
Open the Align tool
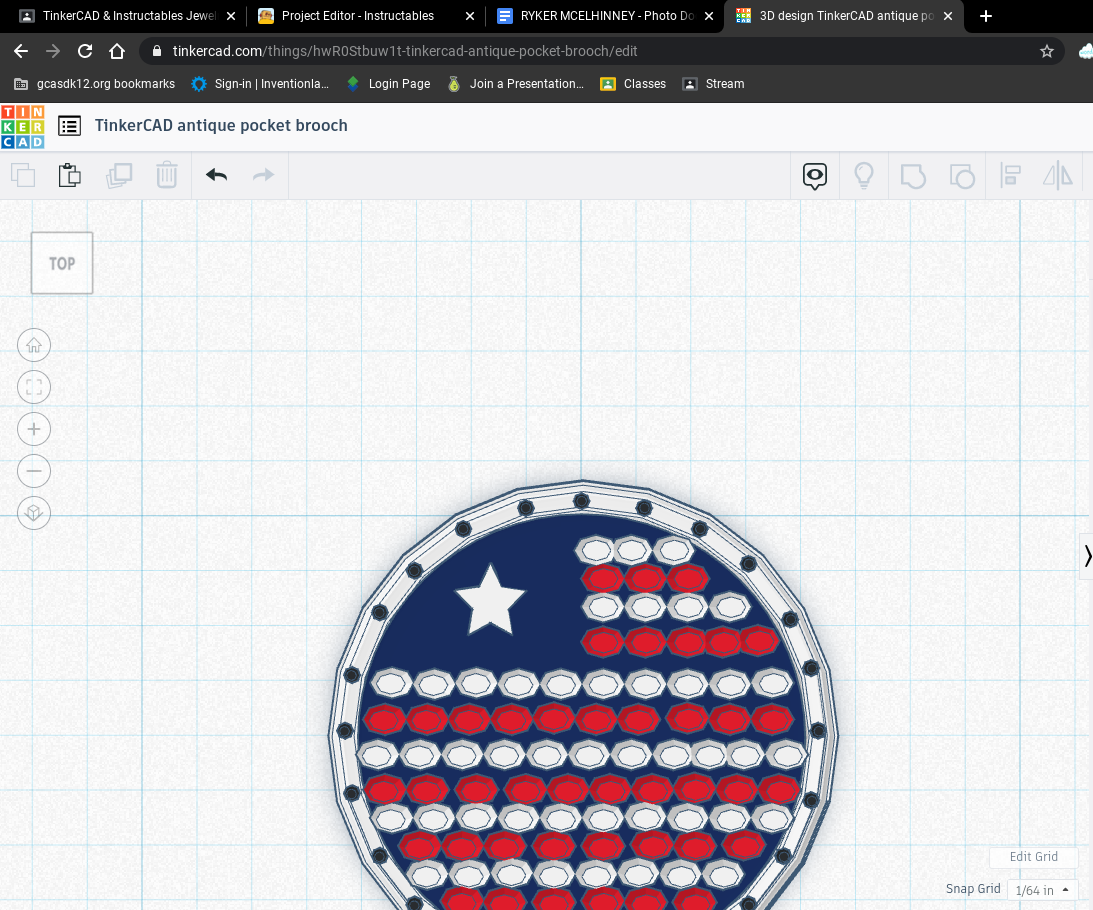pos(1010,175)
